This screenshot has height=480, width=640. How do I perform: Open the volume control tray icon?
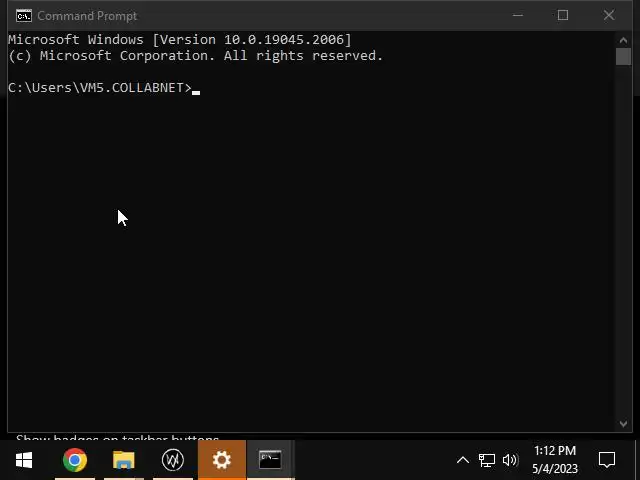point(510,460)
